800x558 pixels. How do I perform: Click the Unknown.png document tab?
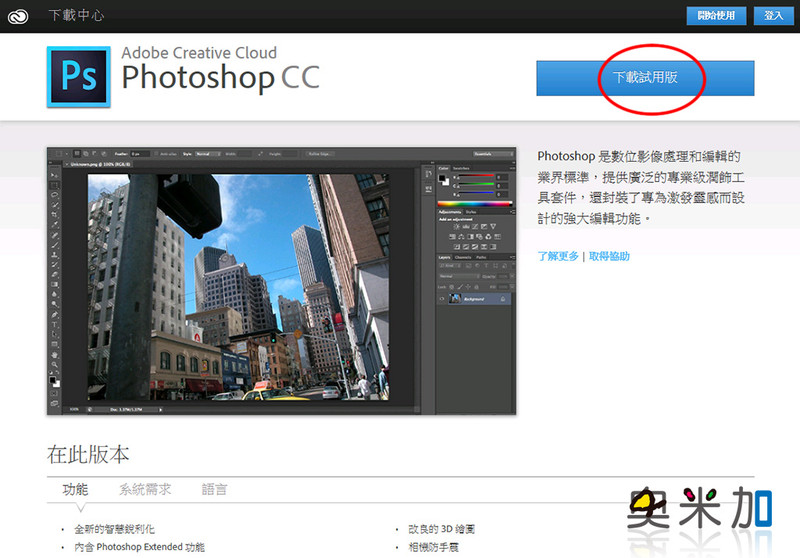tap(98, 164)
